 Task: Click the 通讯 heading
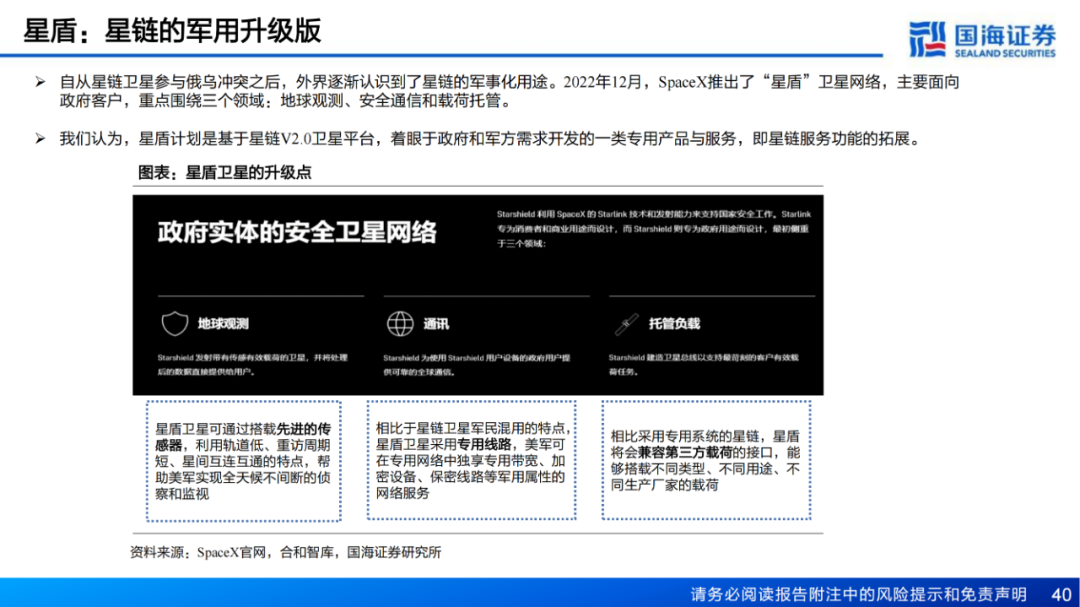[436, 324]
